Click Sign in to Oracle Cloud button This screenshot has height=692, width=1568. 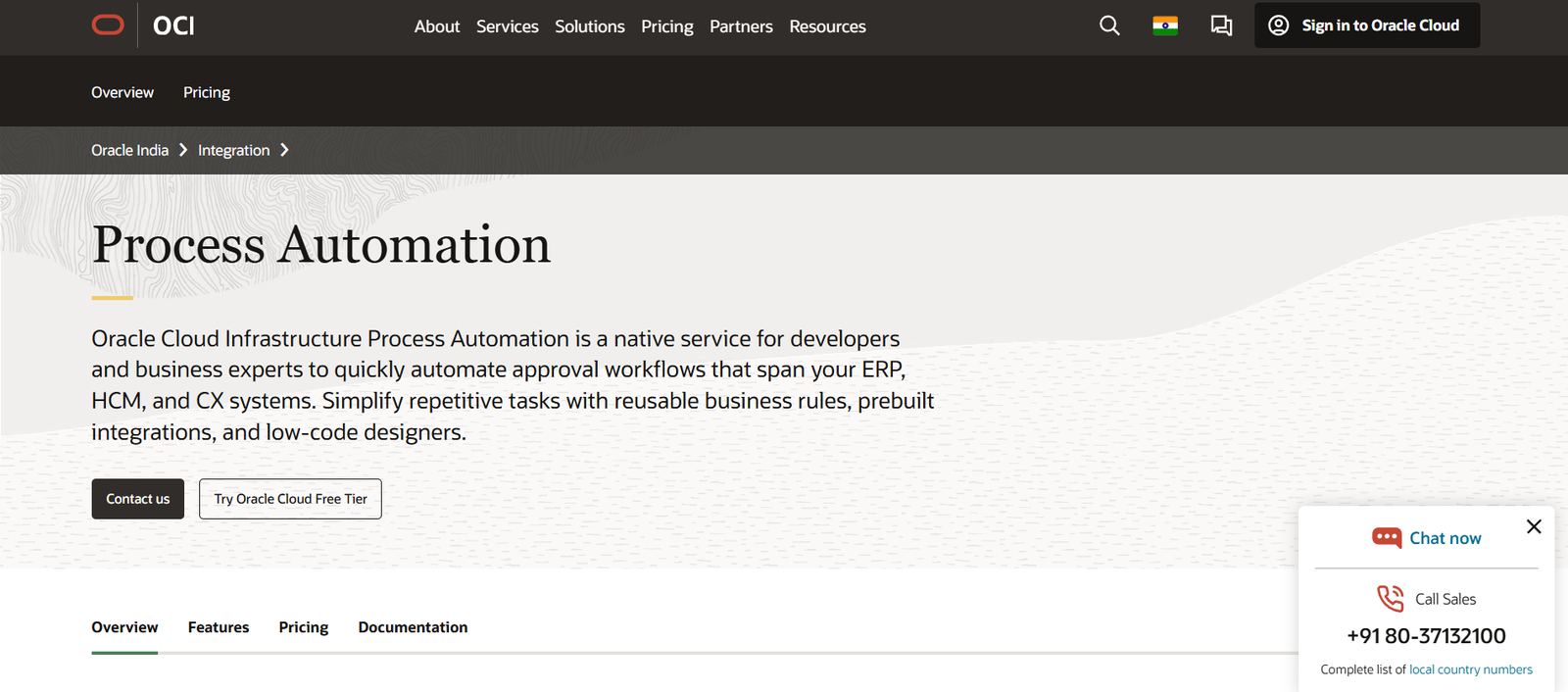click(1367, 25)
